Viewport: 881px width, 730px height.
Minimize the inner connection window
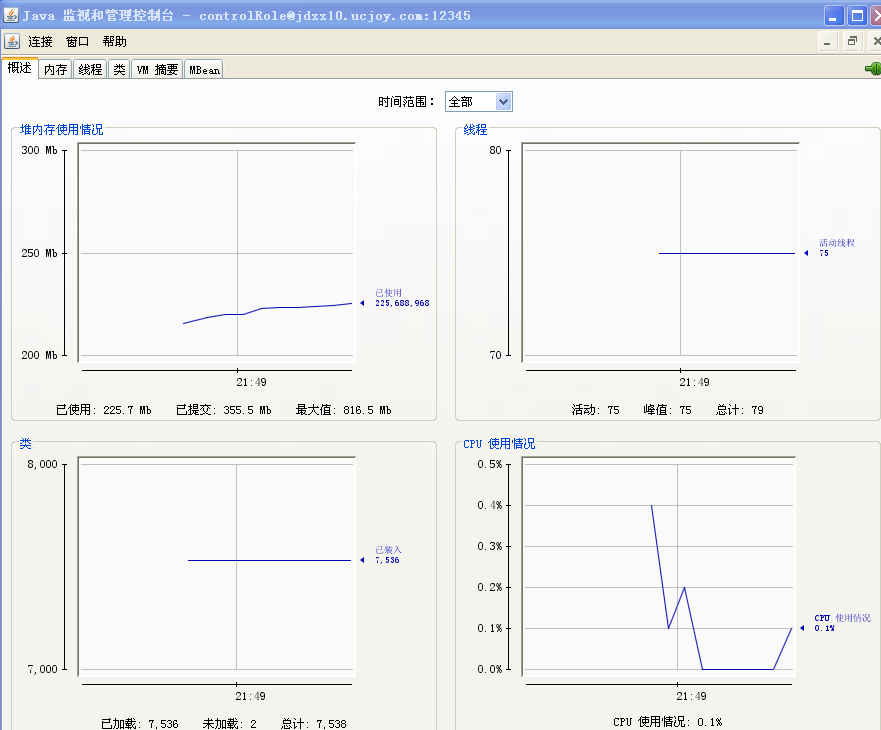click(828, 42)
